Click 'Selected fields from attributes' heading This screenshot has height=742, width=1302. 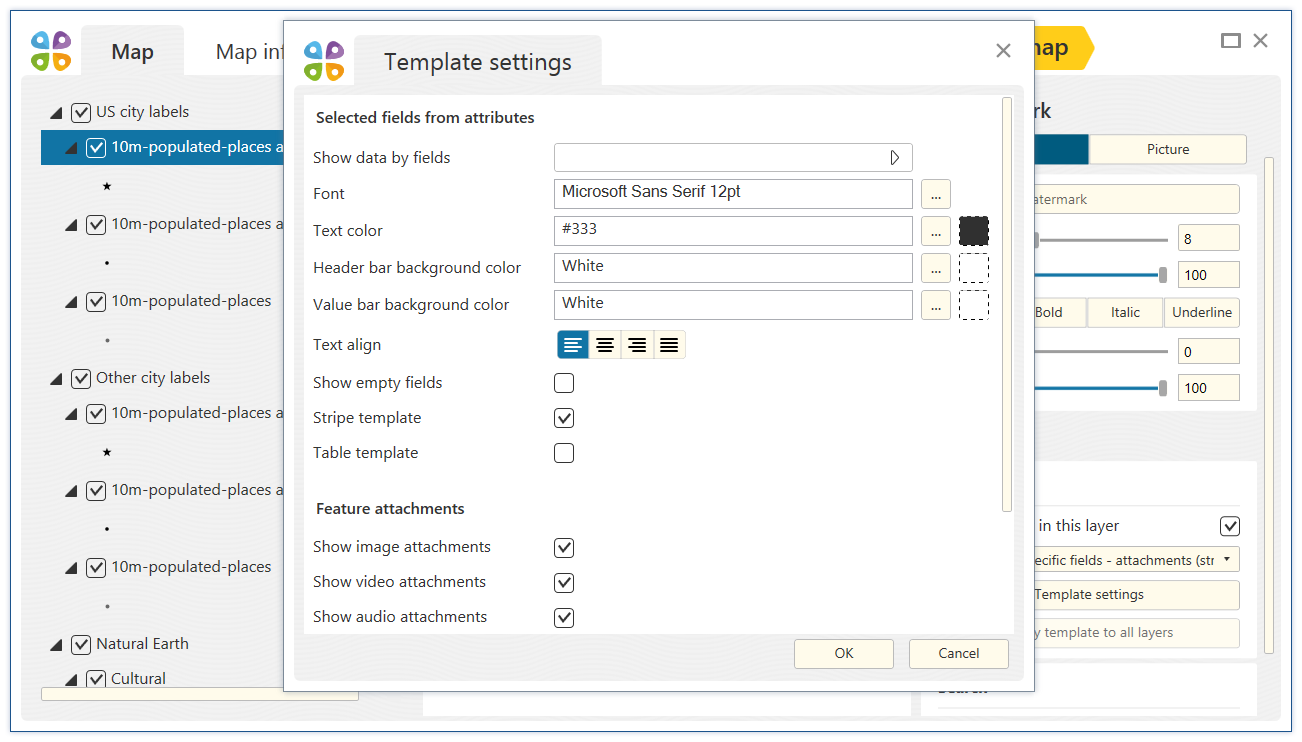[x=425, y=118]
